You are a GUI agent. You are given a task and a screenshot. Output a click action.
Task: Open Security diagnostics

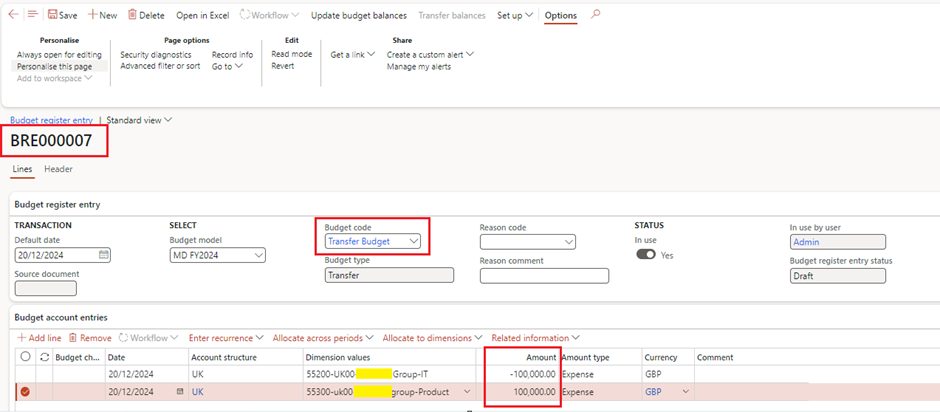point(156,55)
